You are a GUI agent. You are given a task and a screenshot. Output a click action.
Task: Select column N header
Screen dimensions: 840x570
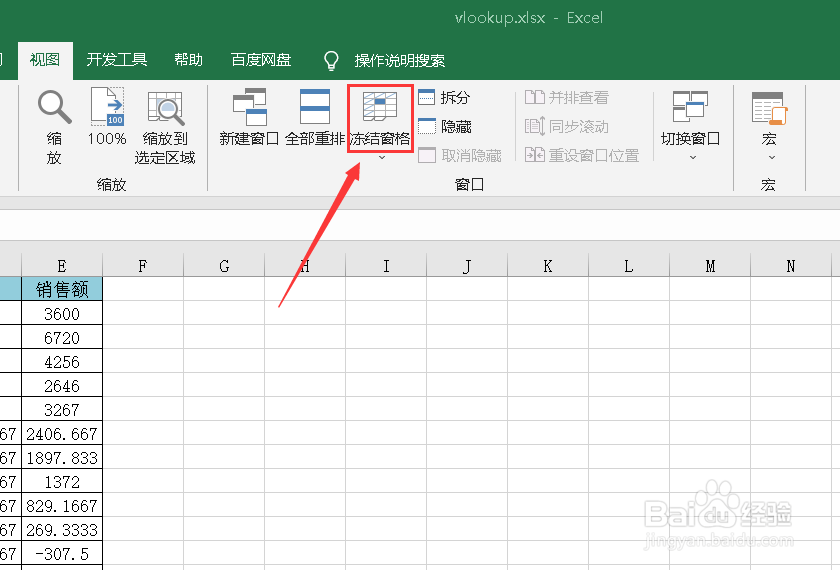[791, 266]
